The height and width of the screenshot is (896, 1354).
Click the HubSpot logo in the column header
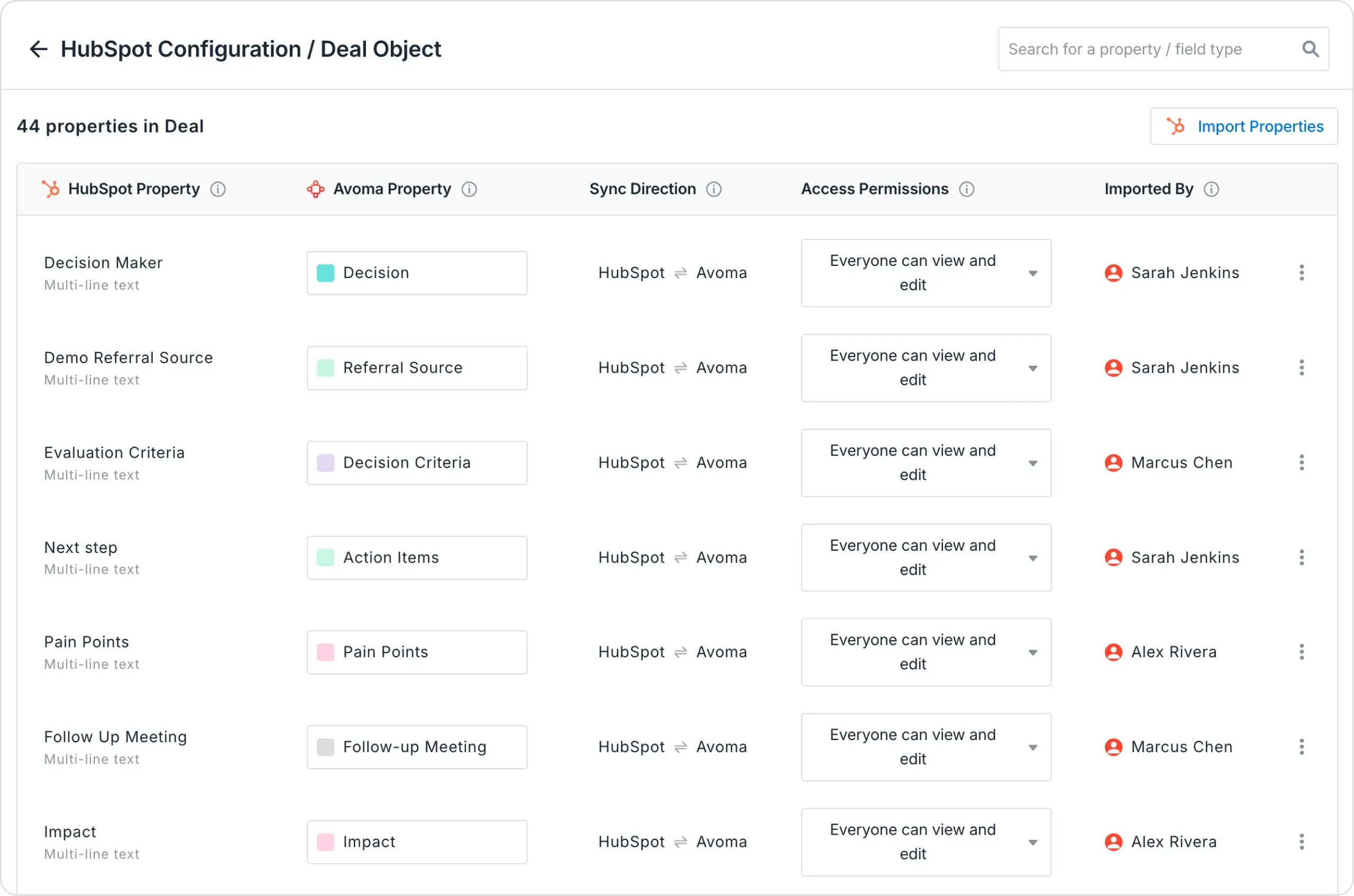pos(51,189)
